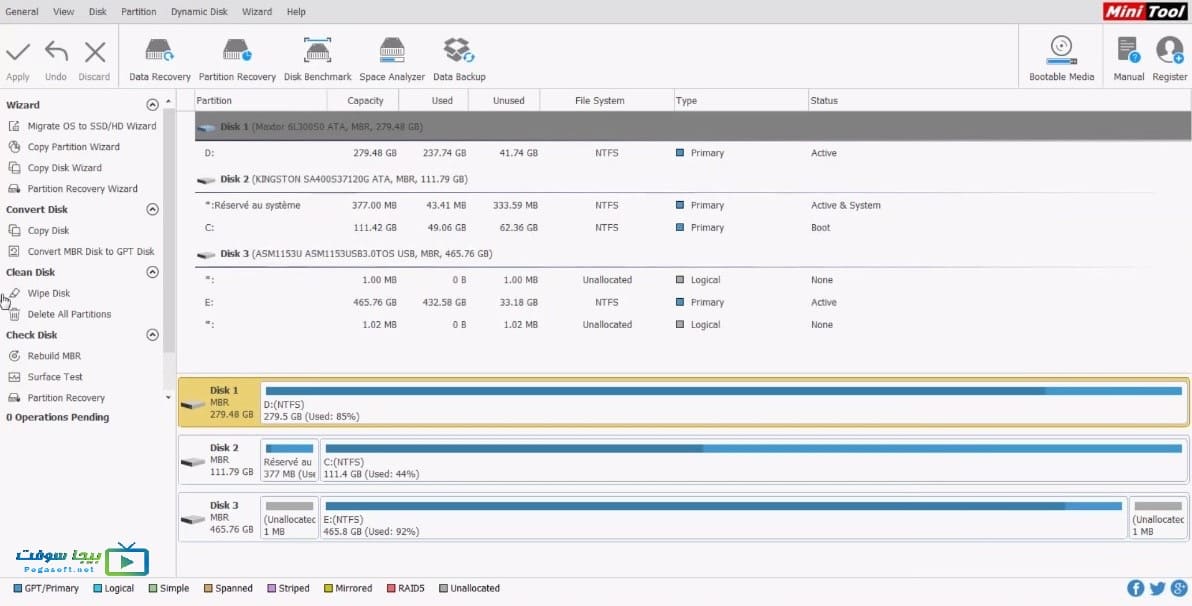
Task: Collapse the Convert Disk section
Action: 152,209
